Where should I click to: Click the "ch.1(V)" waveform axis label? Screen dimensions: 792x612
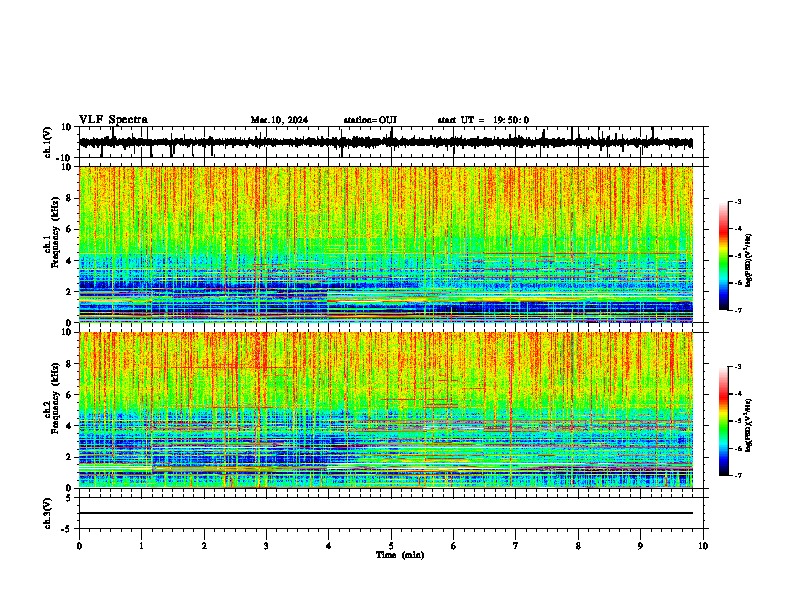tap(48, 142)
